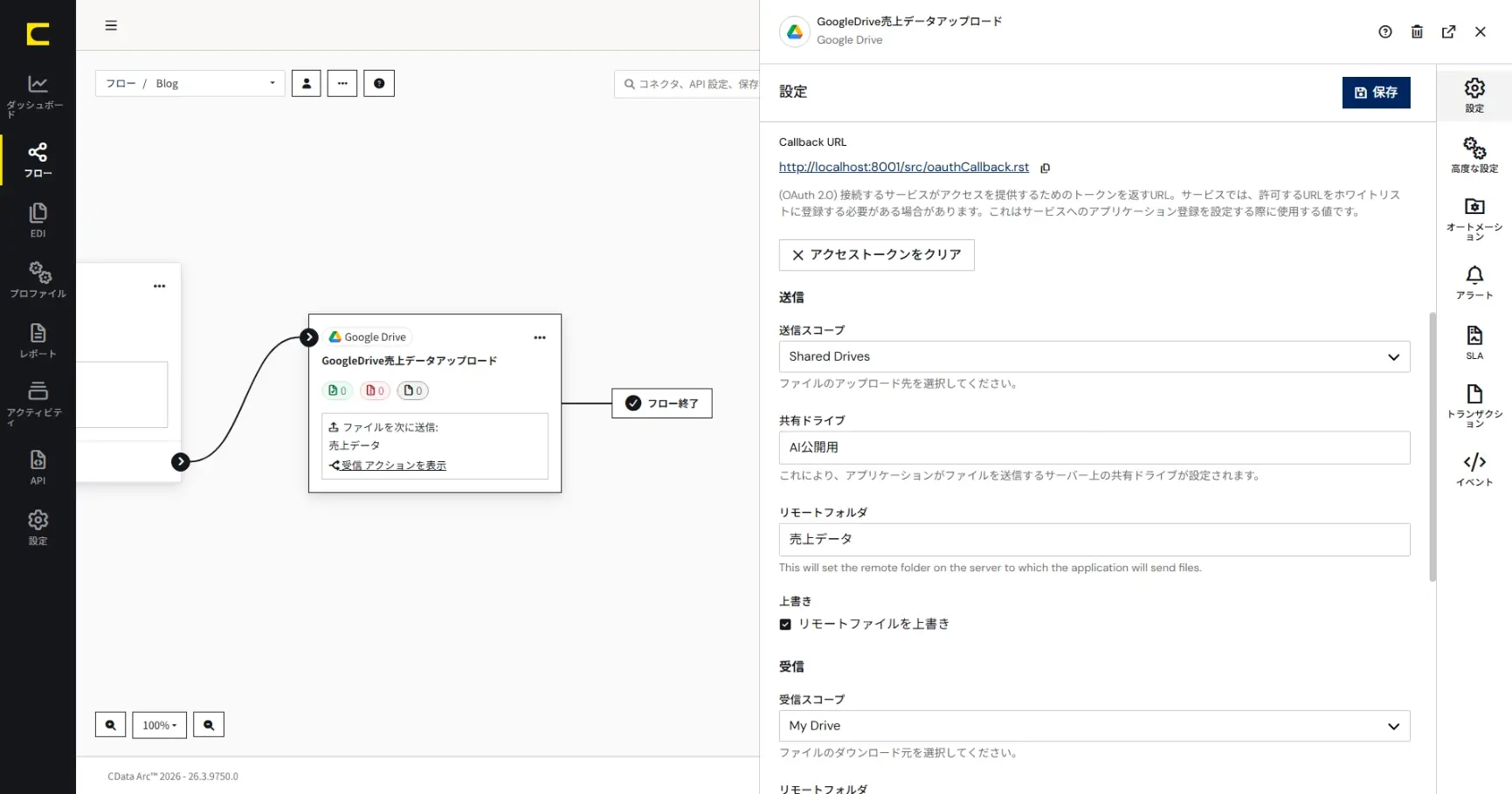
Task: Copy the Callback URL icon
Action: [1045, 168]
